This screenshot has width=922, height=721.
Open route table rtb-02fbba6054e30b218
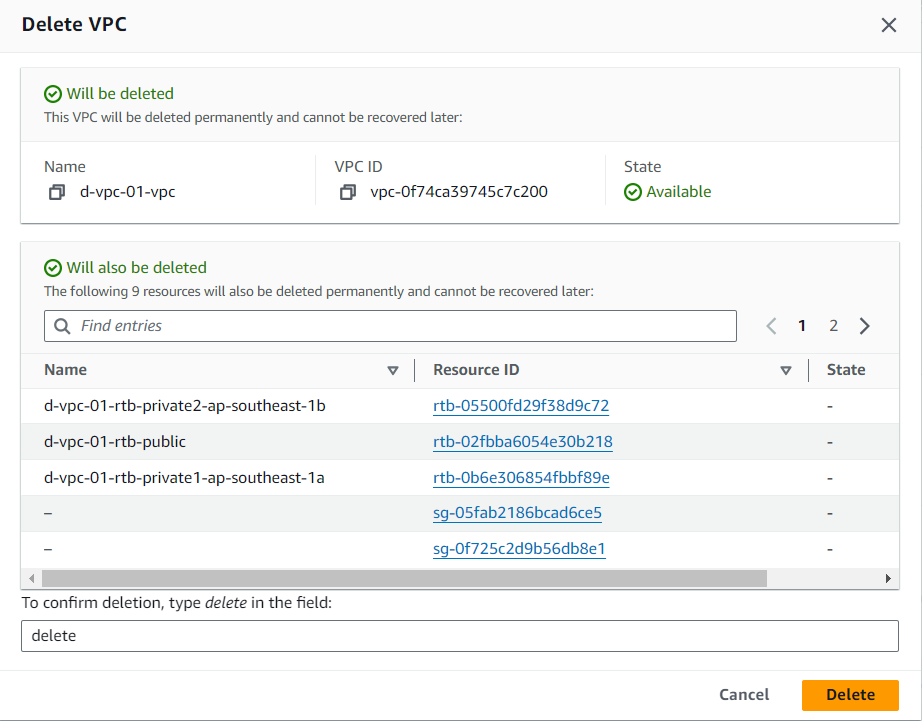[x=522, y=441]
